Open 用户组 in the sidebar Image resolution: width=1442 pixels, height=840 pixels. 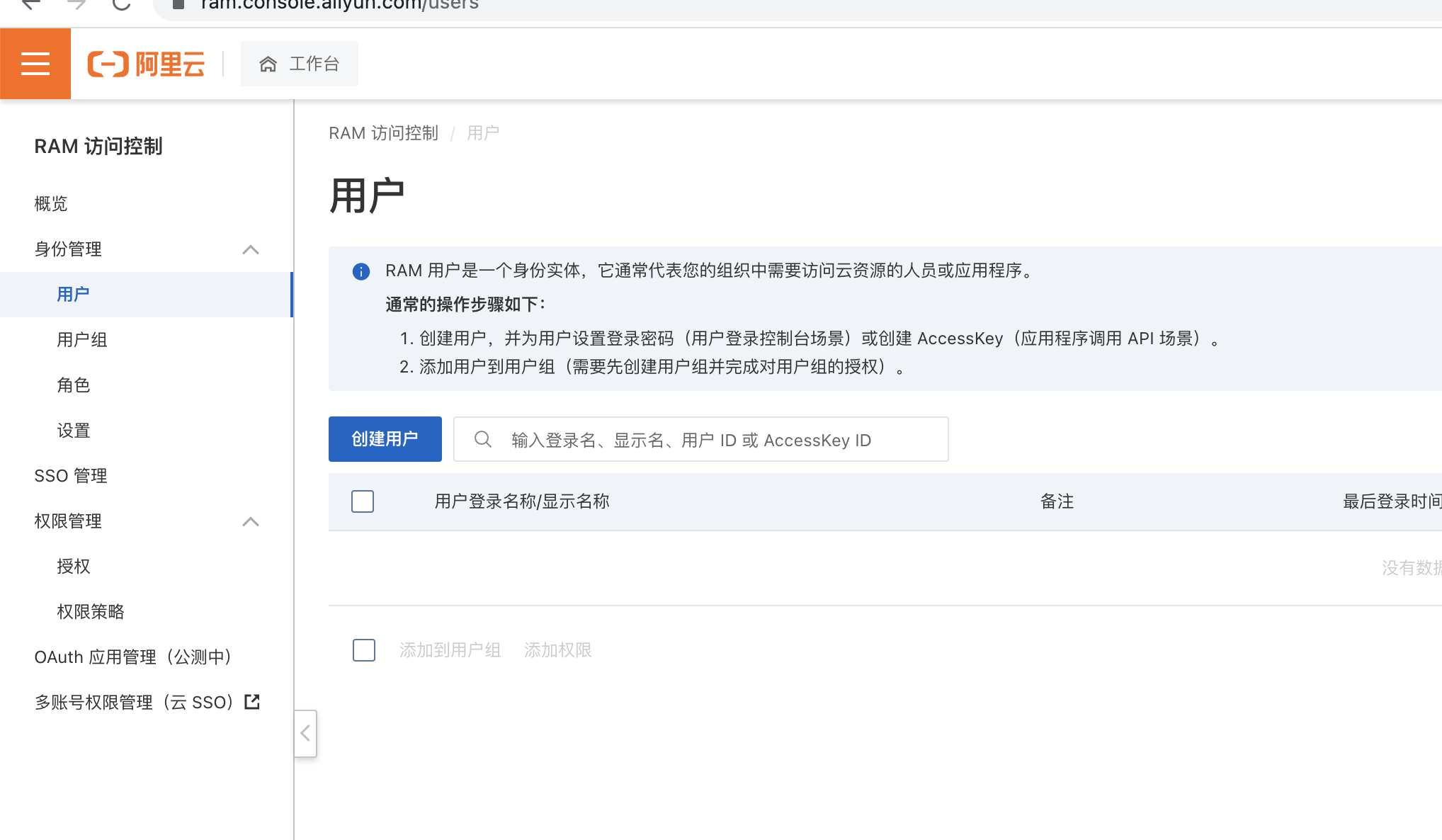tap(82, 340)
